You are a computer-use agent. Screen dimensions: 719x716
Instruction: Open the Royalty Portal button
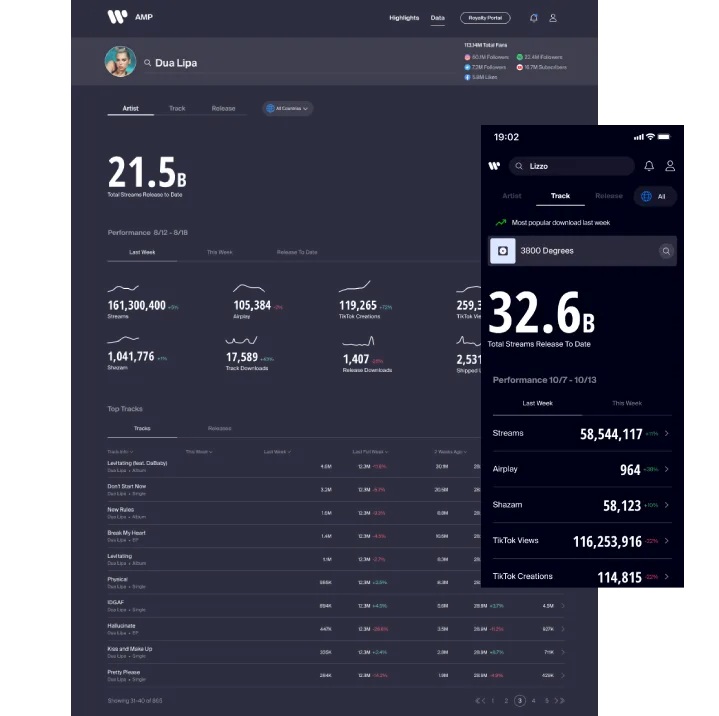(485, 18)
